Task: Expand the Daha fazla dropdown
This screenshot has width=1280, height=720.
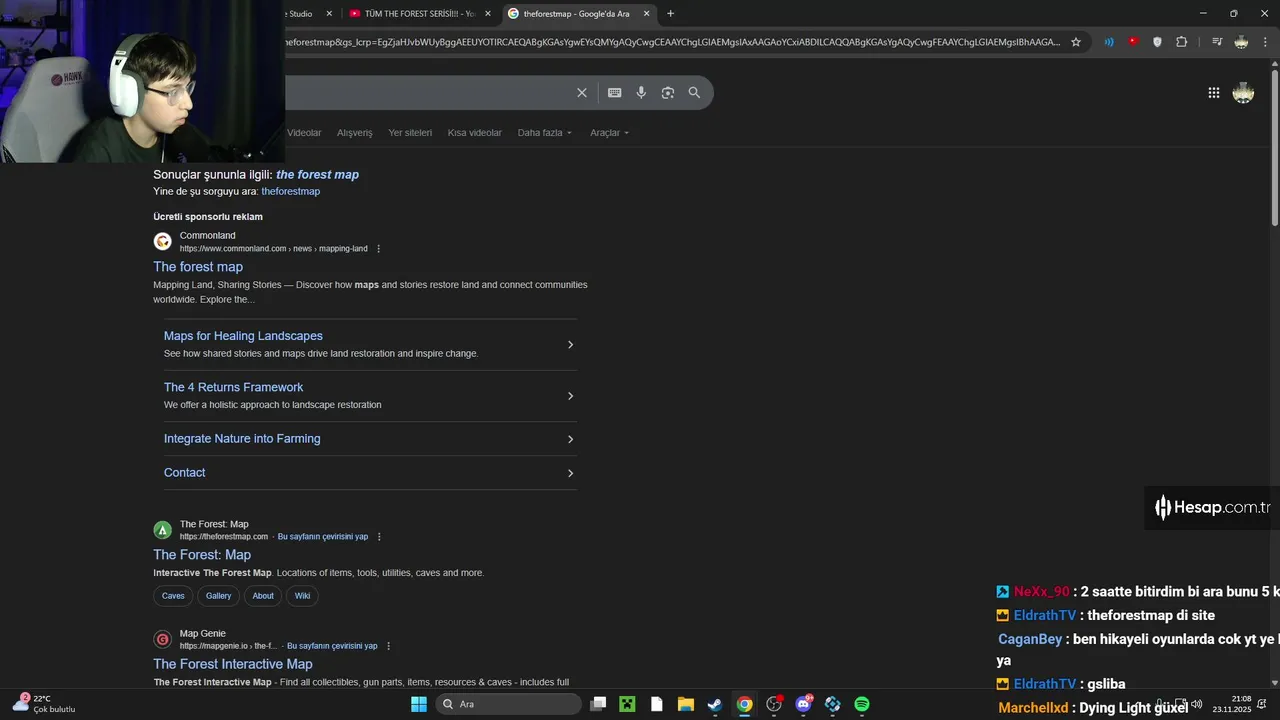Action: coord(545,133)
